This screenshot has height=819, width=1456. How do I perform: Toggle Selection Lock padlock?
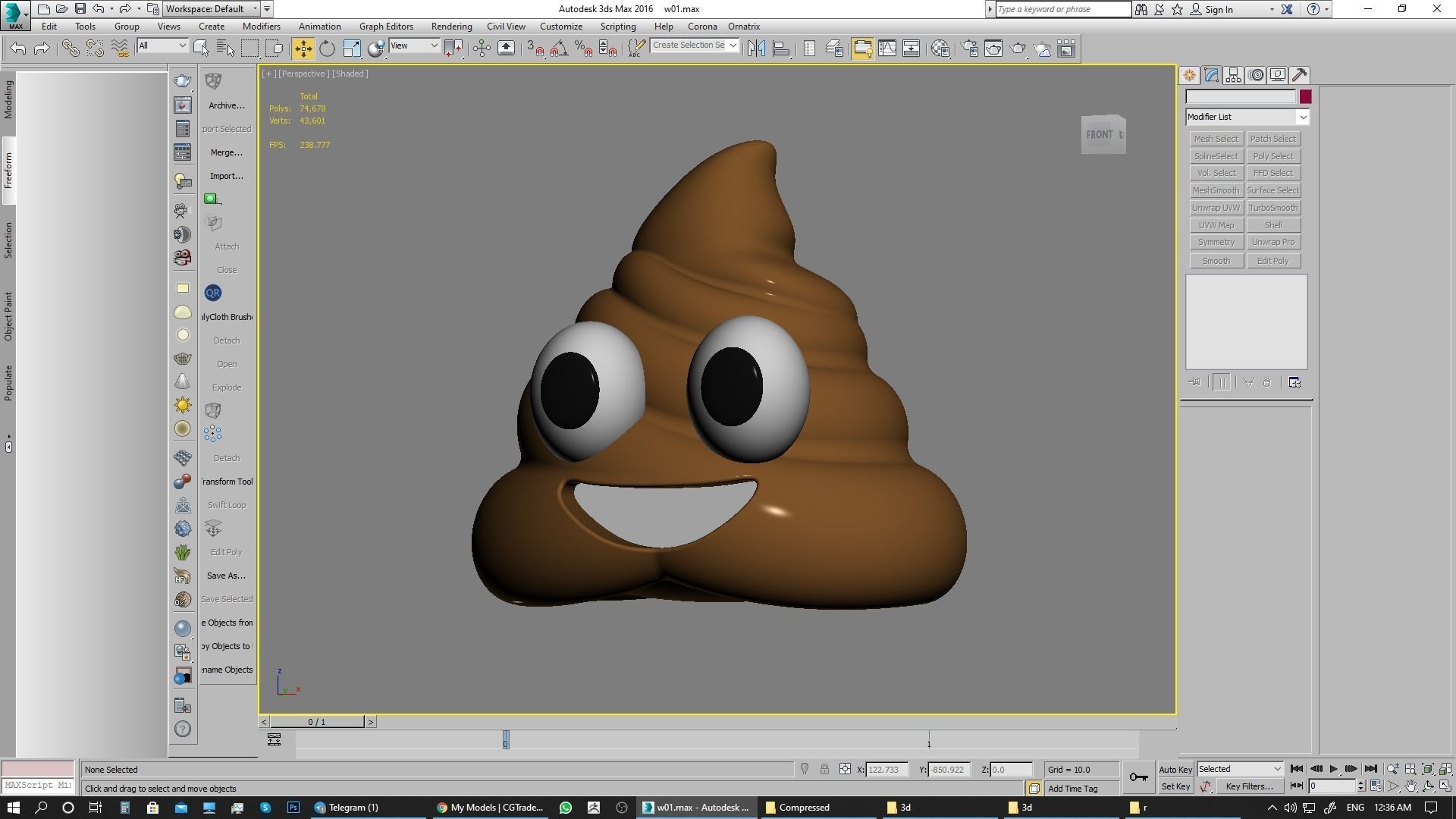point(824,769)
